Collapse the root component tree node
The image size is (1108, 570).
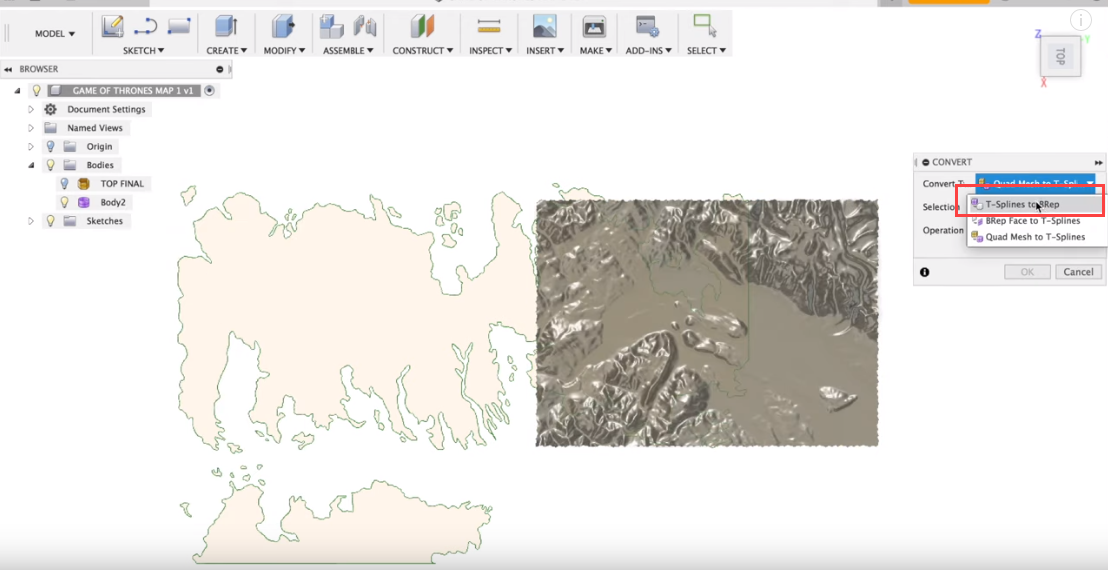[17, 90]
